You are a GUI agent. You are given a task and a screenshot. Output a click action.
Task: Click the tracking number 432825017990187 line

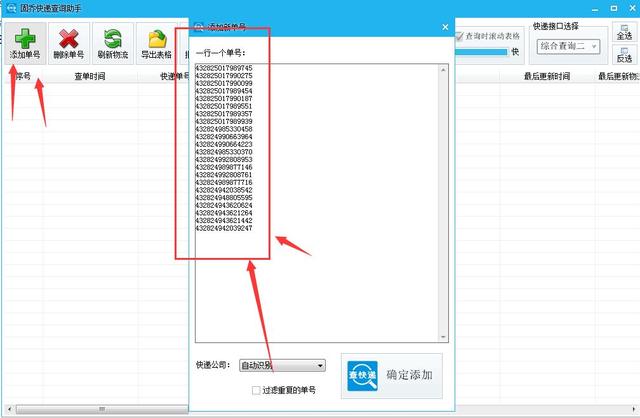224,98
